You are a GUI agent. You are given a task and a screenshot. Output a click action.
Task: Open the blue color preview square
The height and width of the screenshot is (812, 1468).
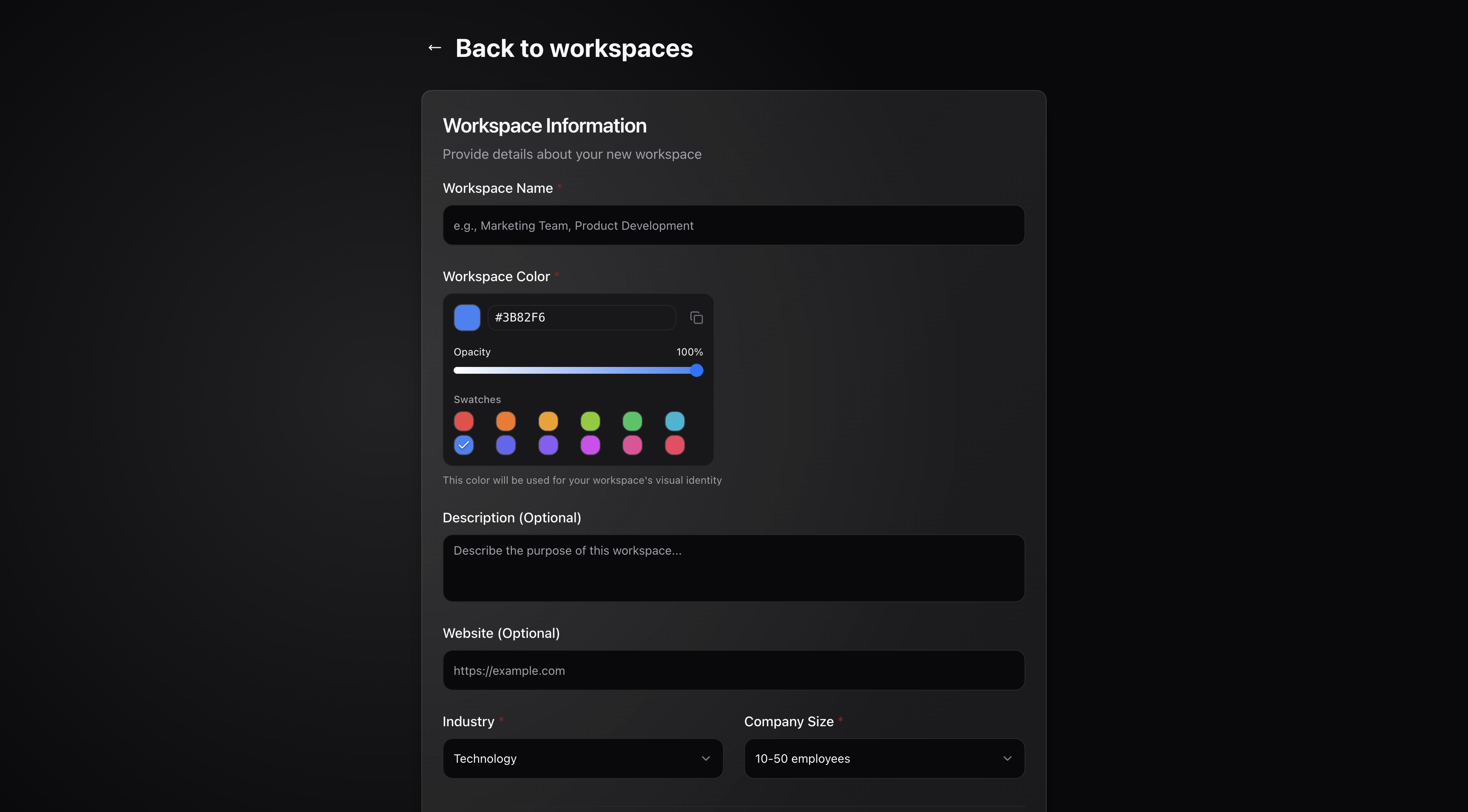(x=467, y=317)
